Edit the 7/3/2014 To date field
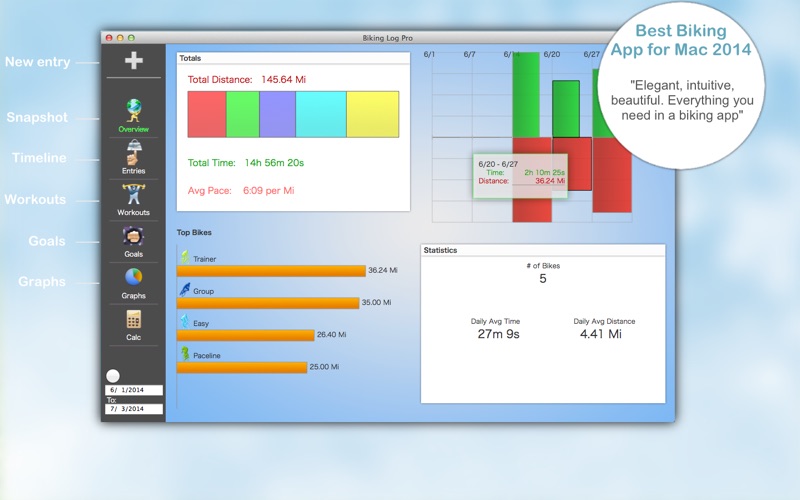The width and height of the screenshot is (800, 500). (134, 409)
